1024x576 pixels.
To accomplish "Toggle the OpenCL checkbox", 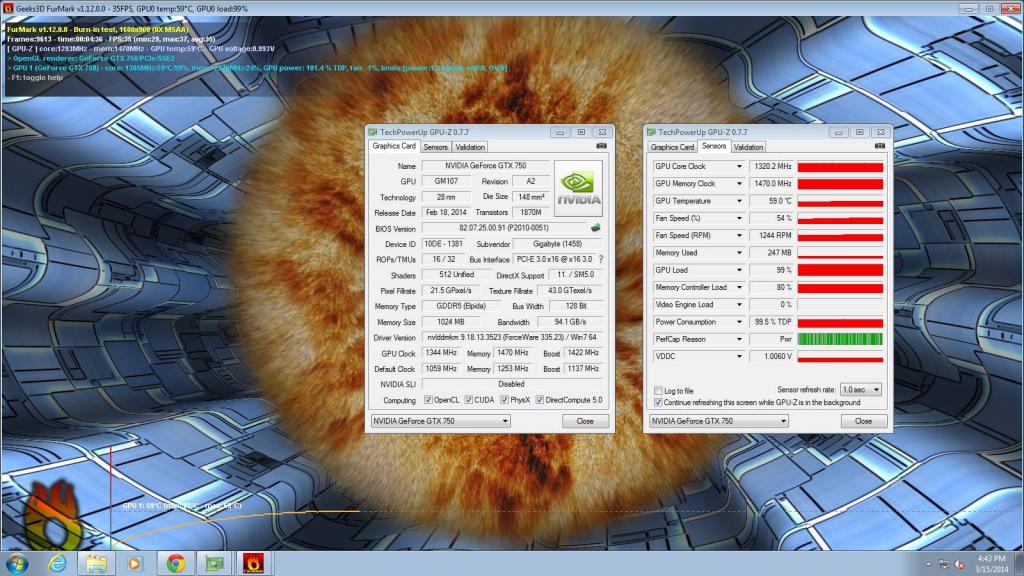I will tap(428, 400).
